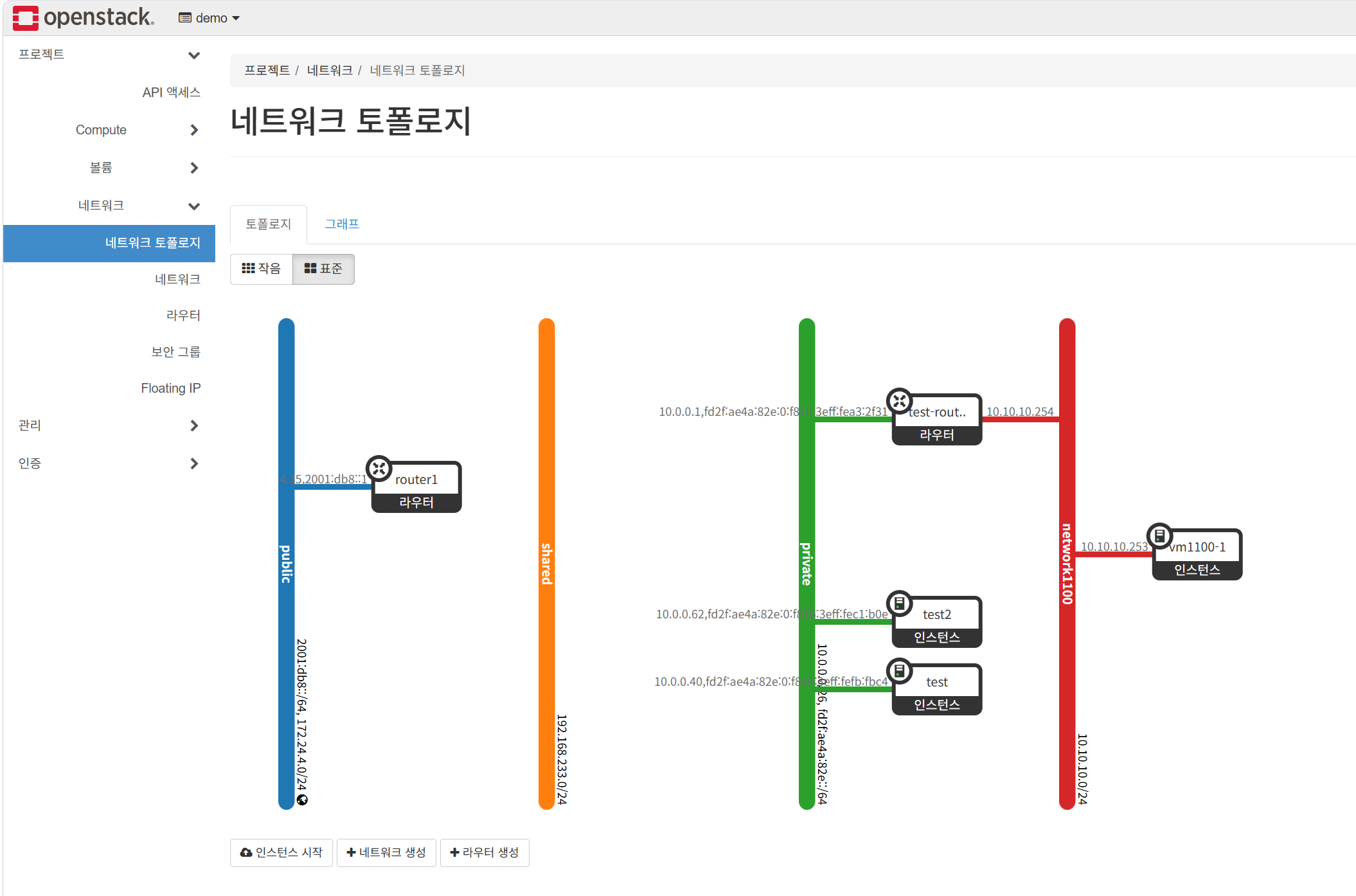Click the test instance icon

[x=900, y=671]
